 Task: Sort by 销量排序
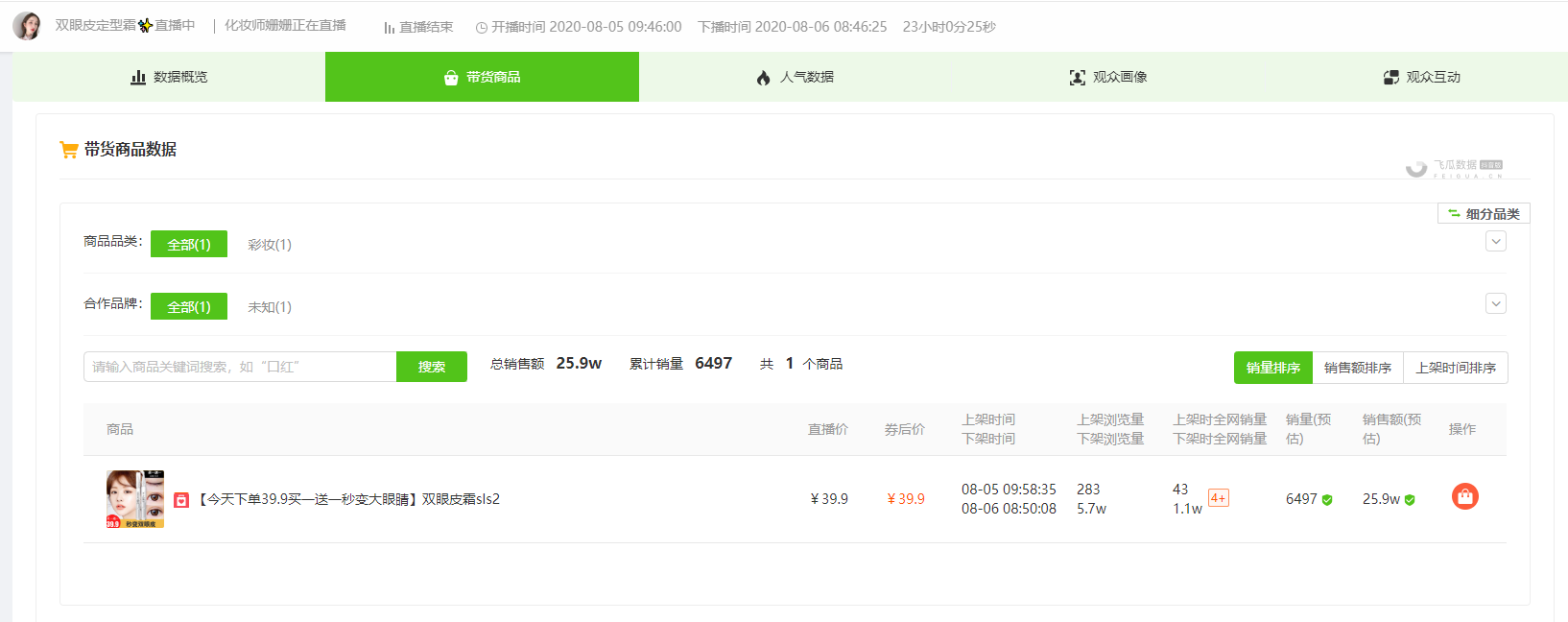[x=1273, y=368]
